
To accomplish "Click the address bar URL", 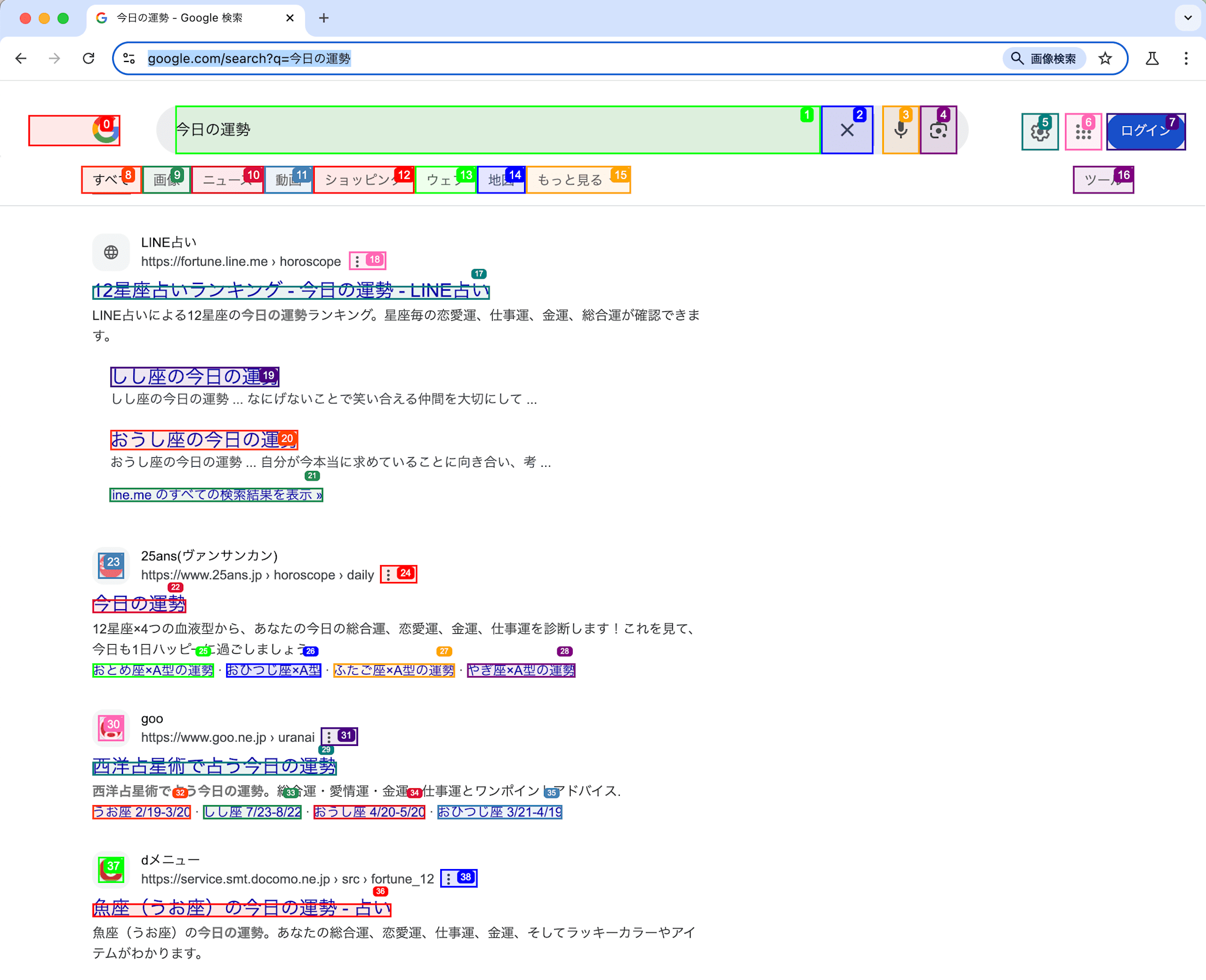I will tap(249, 58).
